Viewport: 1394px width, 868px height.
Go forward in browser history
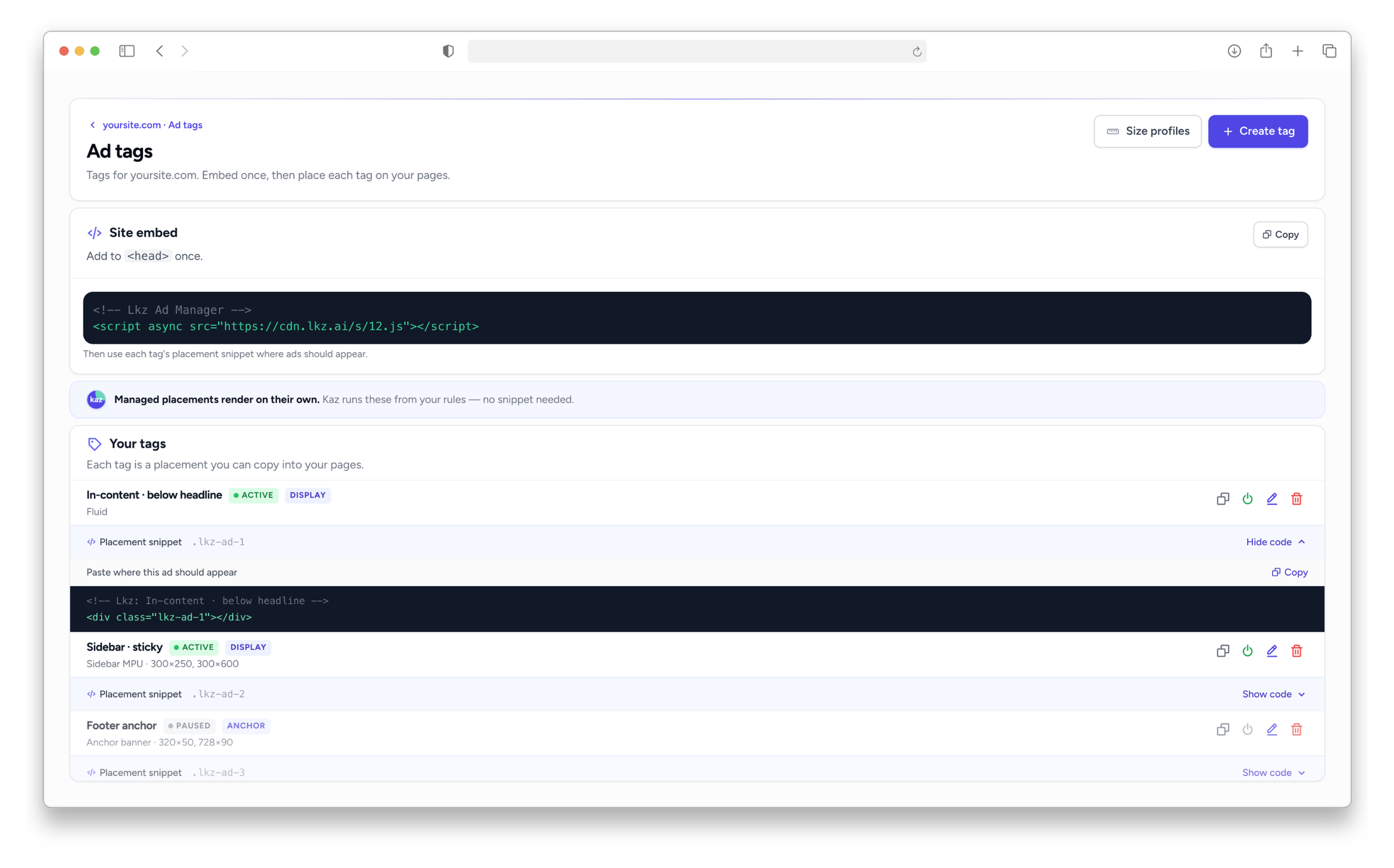(x=184, y=51)
